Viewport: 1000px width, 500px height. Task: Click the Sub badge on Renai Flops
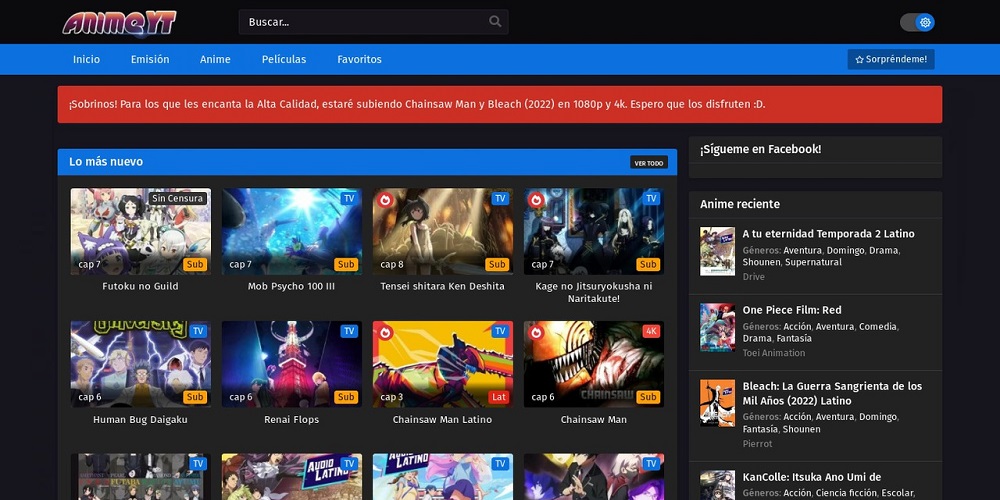pos(346,397)
